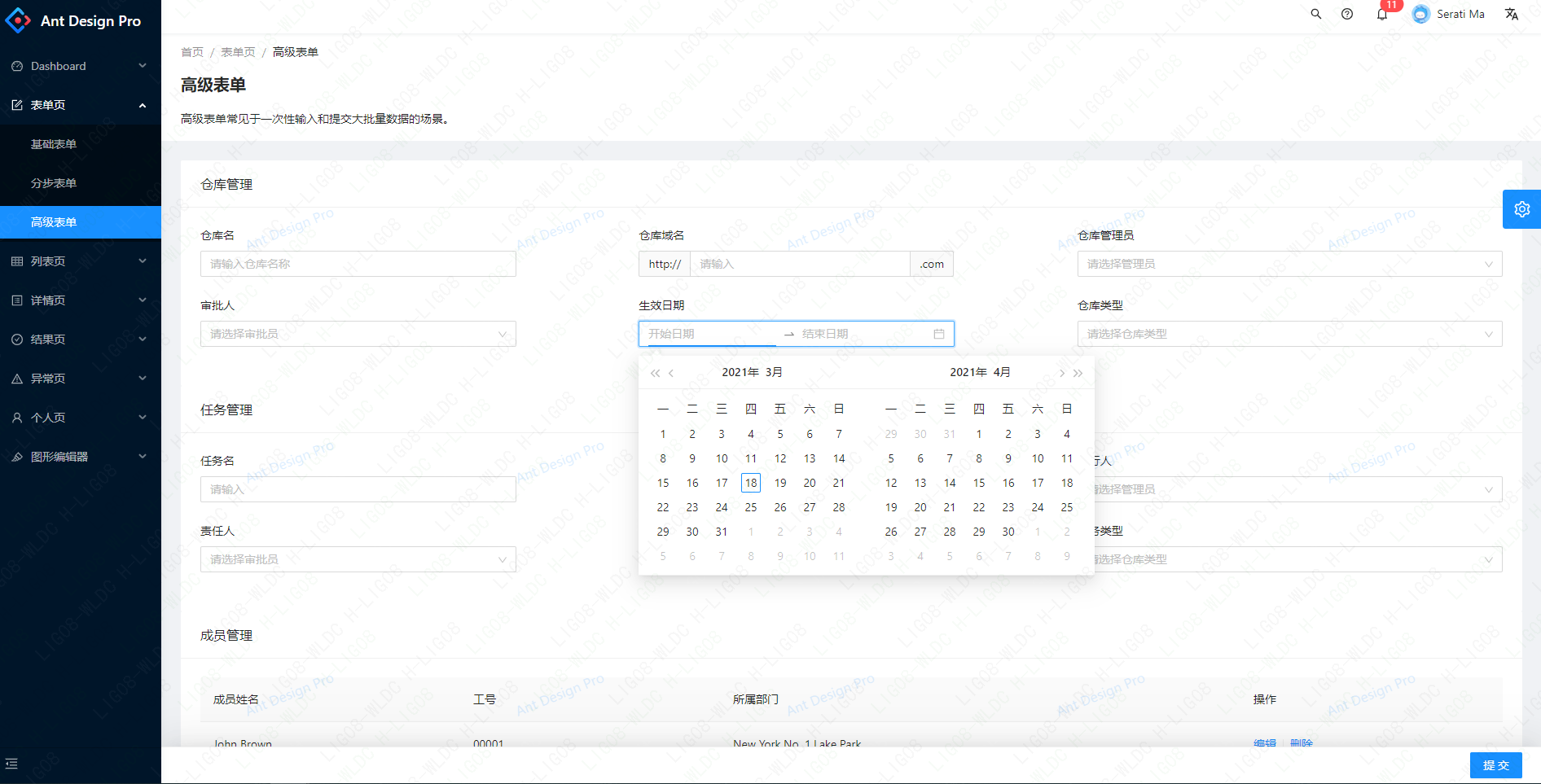
Task: Collapse the 表单页 sidebar section
Action: (x=80, y=104)
